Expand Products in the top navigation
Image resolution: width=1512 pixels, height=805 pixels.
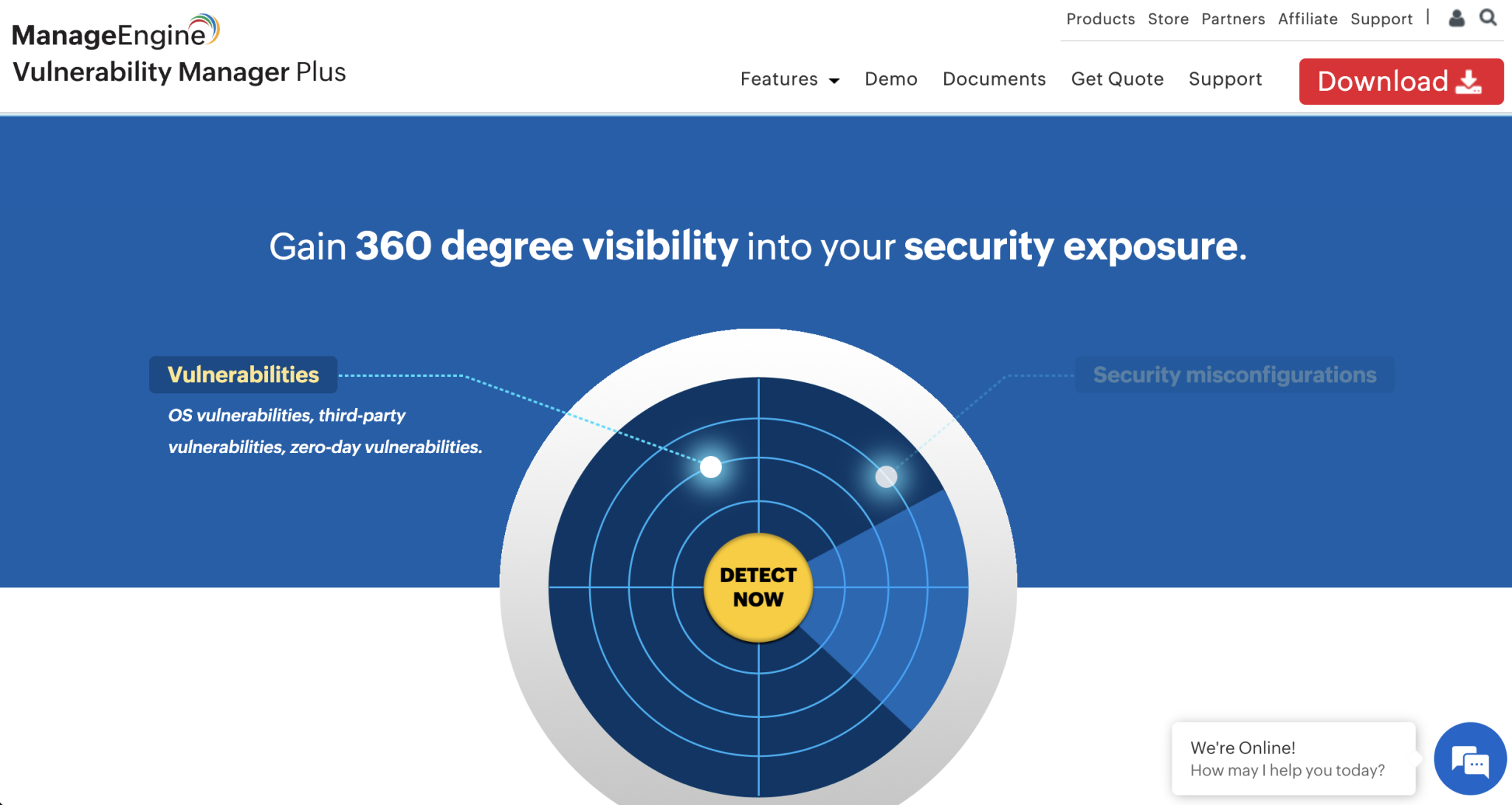[x=1099, y=18]
